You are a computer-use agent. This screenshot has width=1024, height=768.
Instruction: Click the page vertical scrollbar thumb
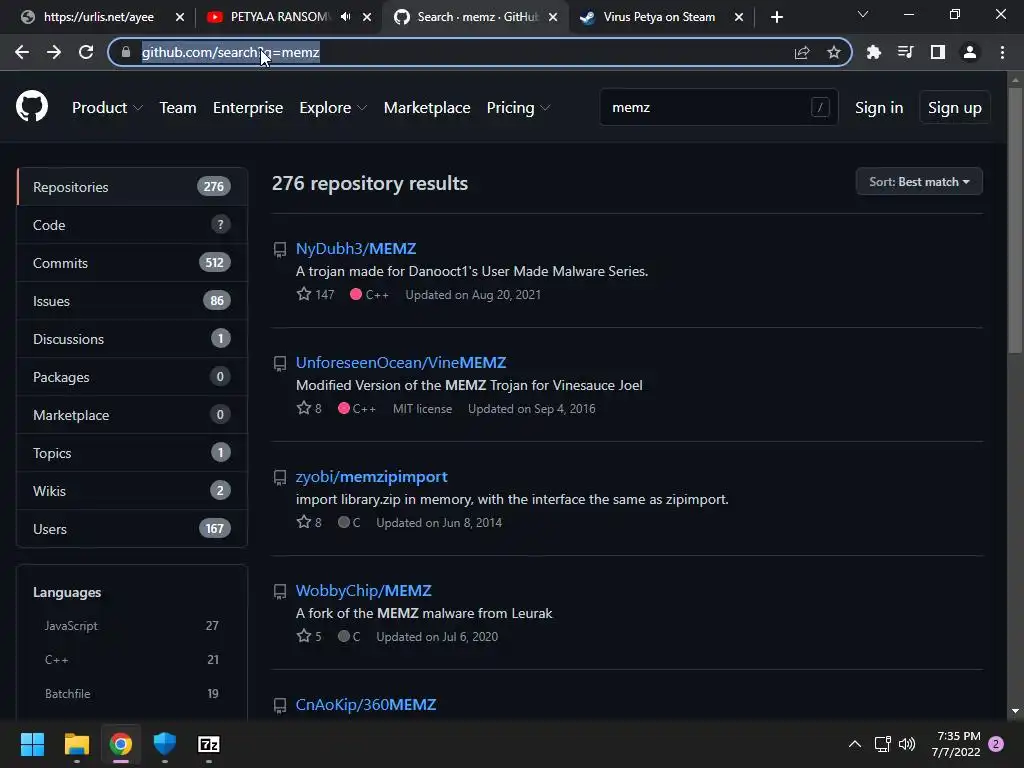coord(1014,222)
